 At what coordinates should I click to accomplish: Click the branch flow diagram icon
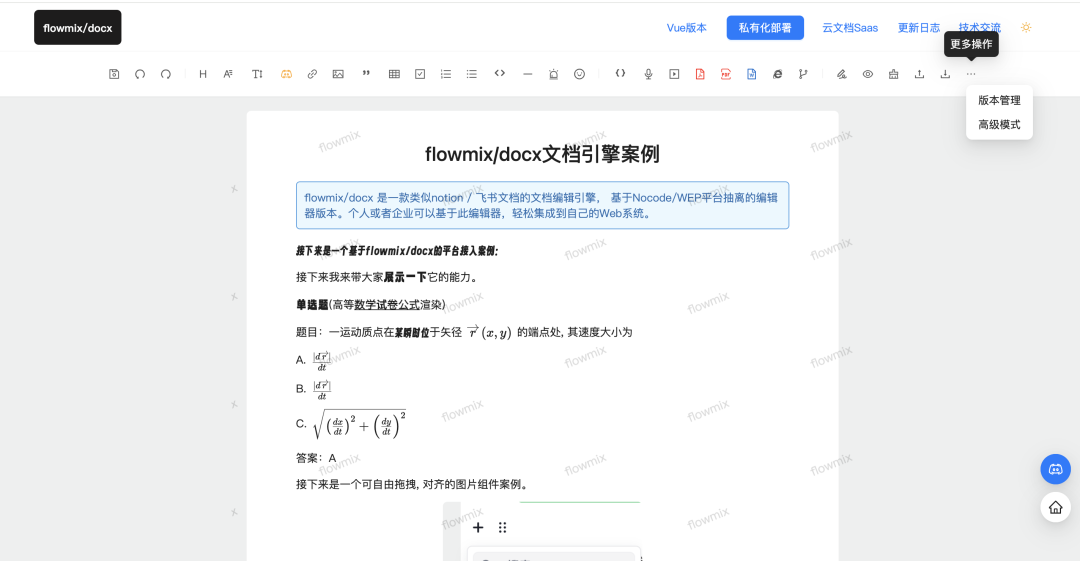click(803, 74)
